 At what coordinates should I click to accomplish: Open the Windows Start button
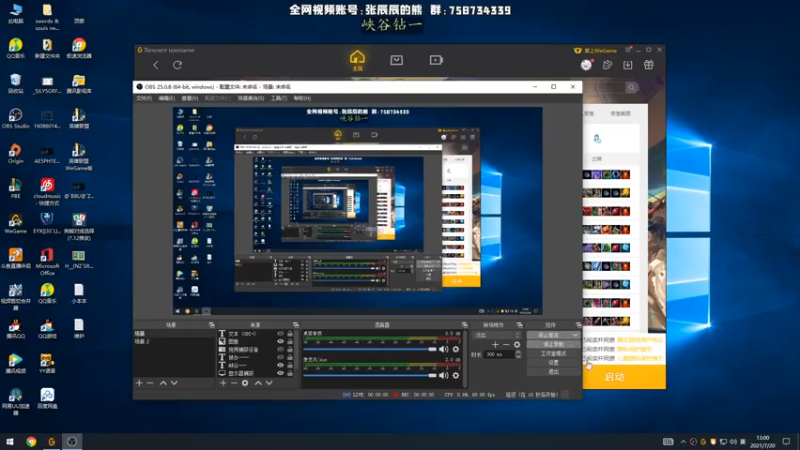click(9, 441)
